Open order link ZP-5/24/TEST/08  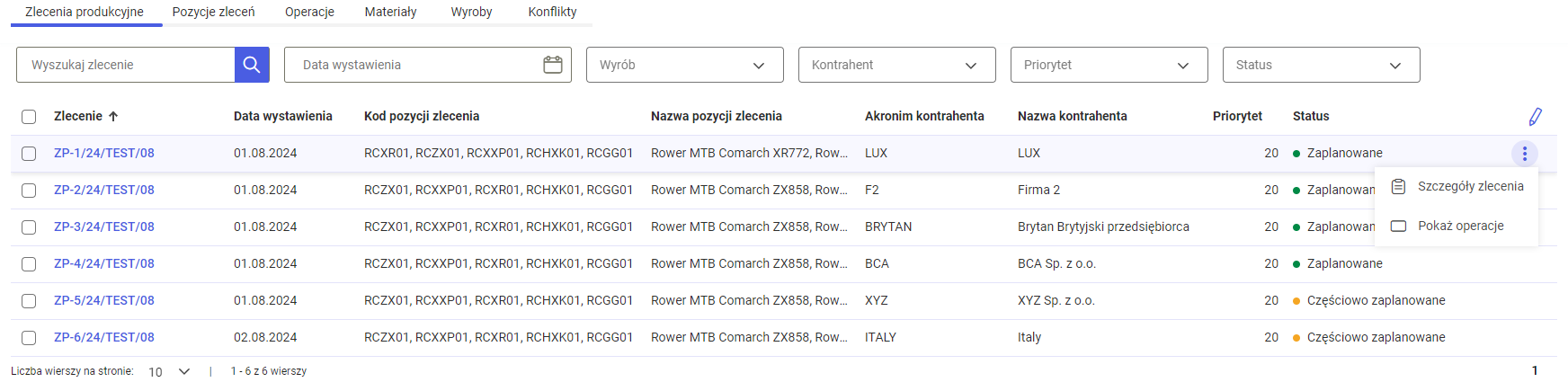104,301
